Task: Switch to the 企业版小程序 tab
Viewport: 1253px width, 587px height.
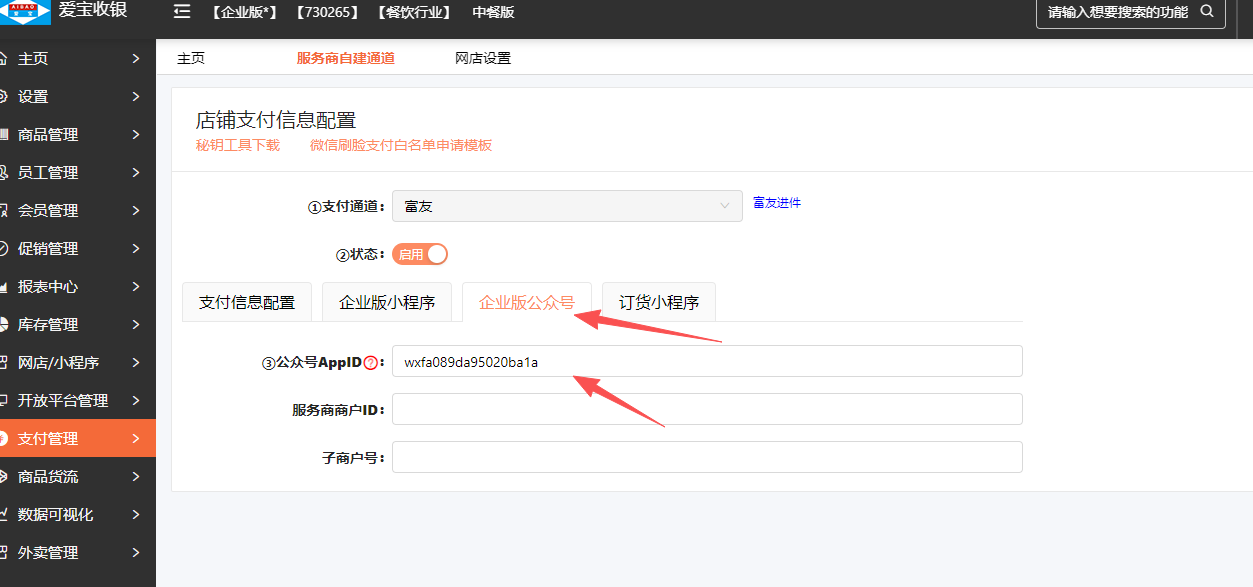Action: [x=386, y=302]
